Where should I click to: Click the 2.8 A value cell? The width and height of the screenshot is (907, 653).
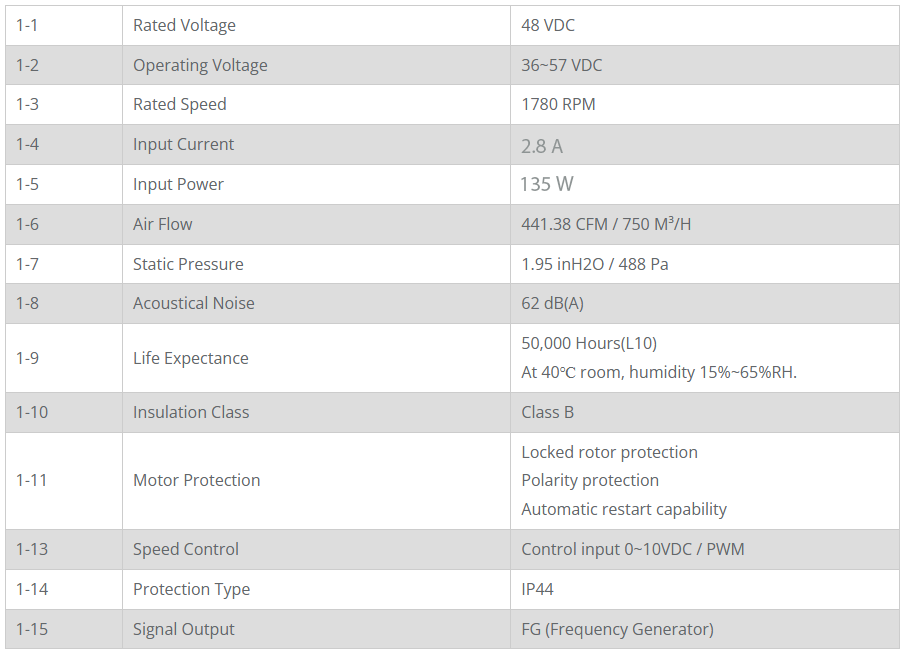[x=705, y=145]
